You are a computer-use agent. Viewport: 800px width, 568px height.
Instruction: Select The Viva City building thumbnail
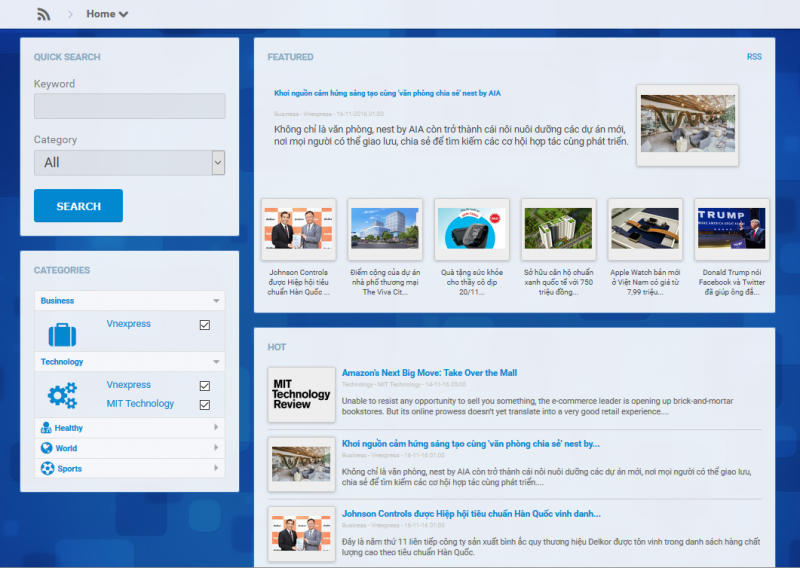385,229
